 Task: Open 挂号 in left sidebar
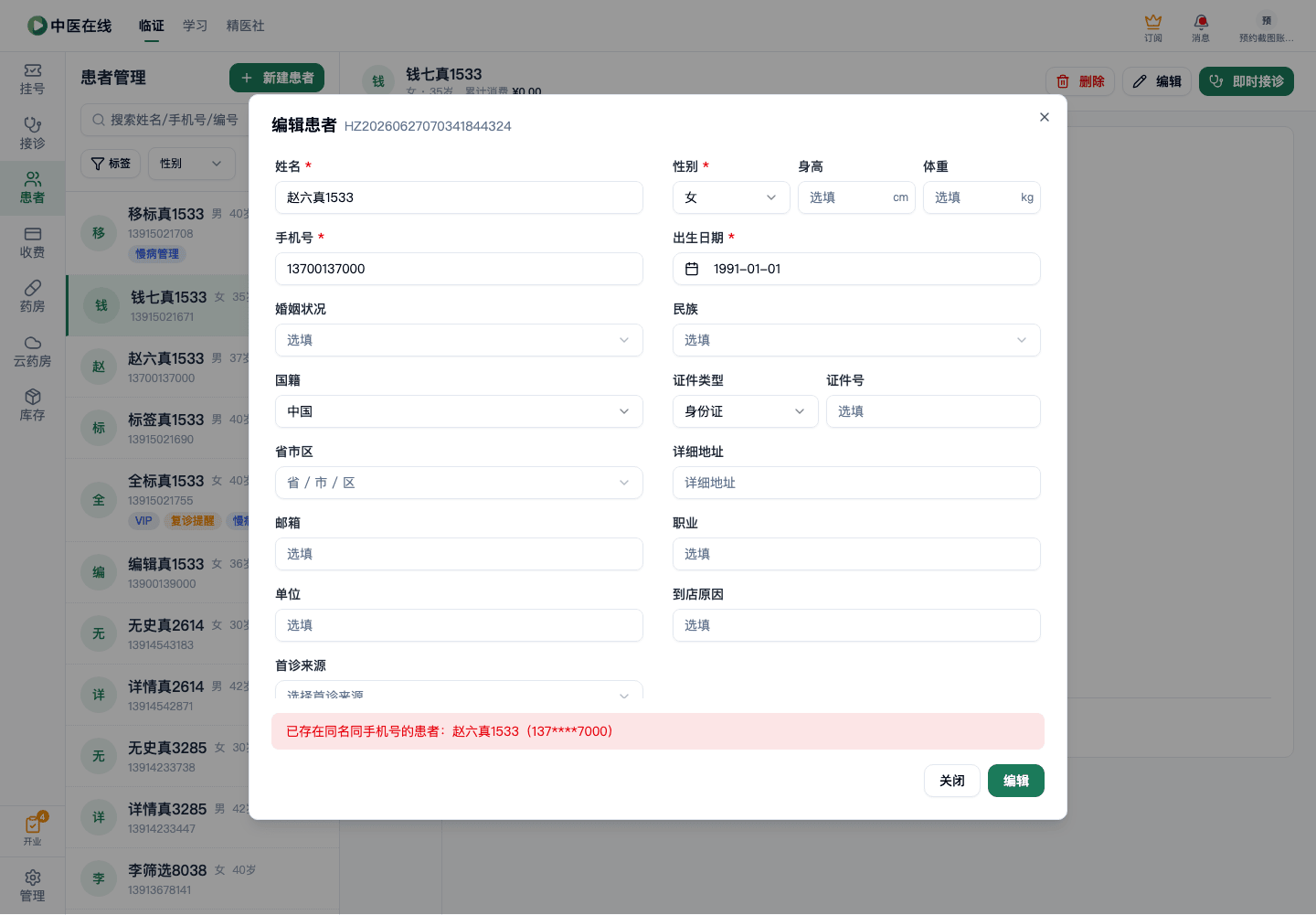[32, 80]
